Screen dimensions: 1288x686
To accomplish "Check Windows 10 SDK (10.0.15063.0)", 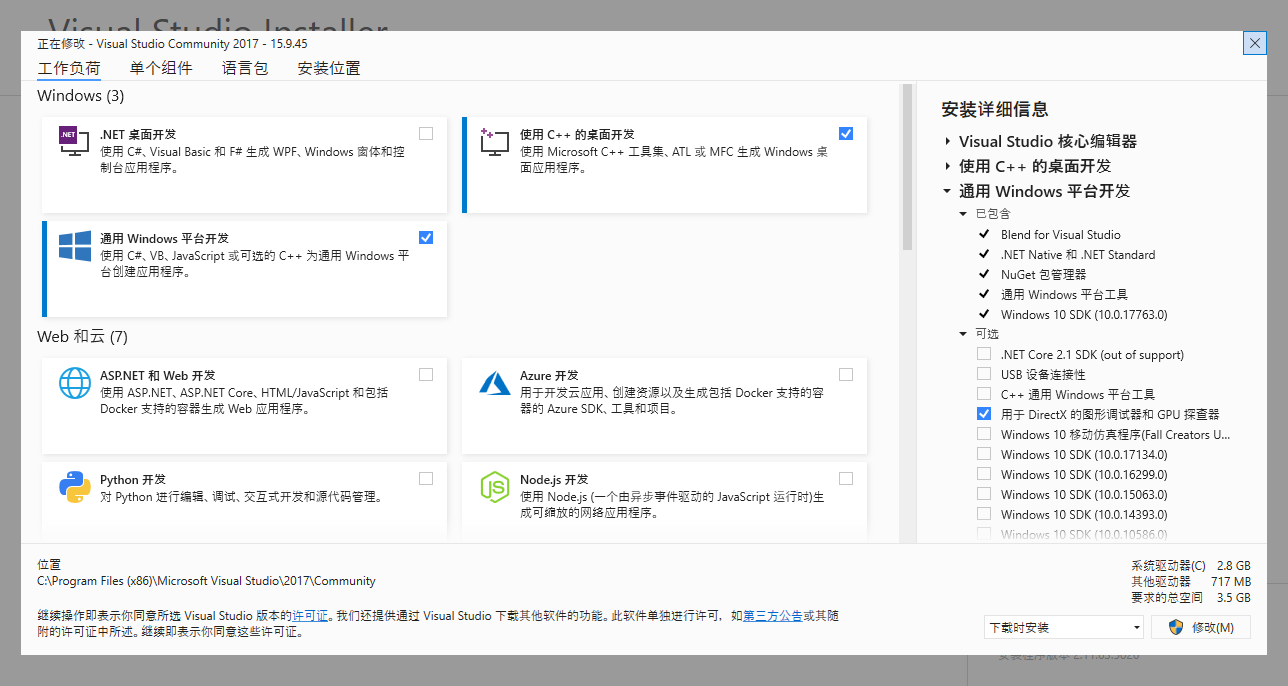I will 984,494.
